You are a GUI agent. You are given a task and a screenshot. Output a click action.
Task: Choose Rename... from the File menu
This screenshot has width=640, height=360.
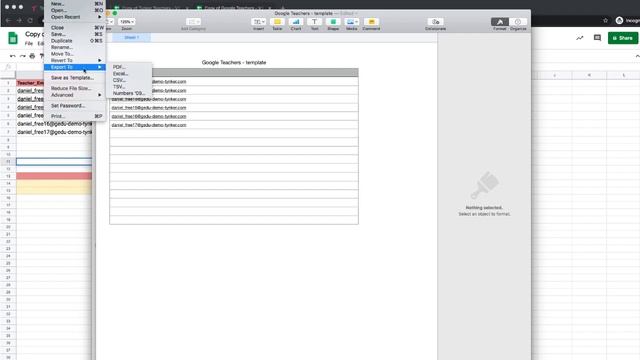pos(75,47)
